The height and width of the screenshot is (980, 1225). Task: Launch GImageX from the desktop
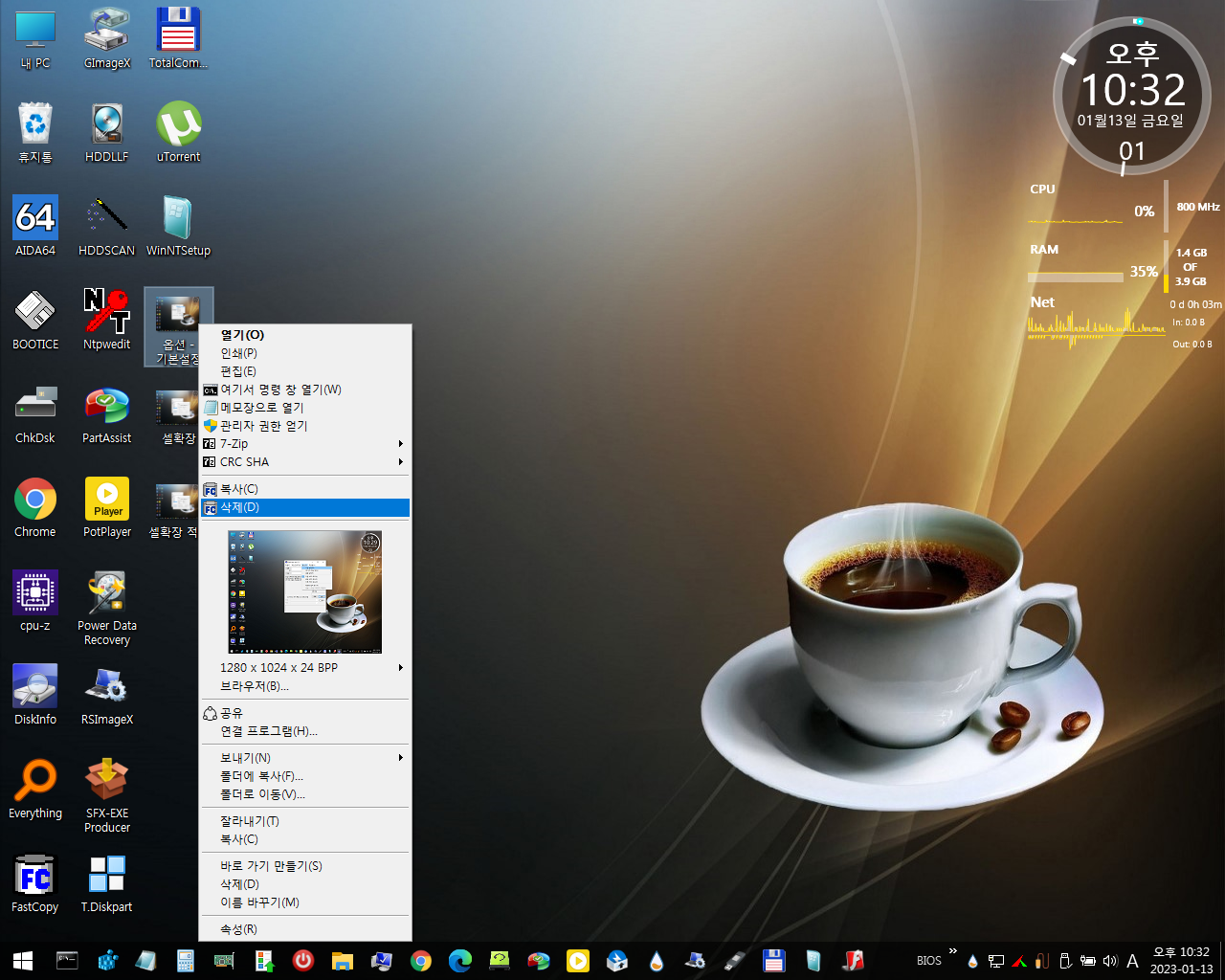click(107, 39)
